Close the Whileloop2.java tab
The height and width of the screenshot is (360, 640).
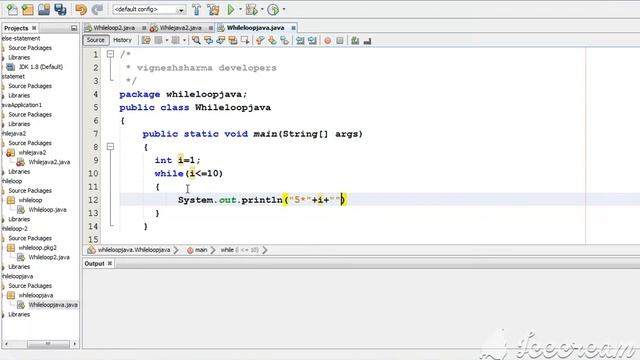tap(144, 28)
